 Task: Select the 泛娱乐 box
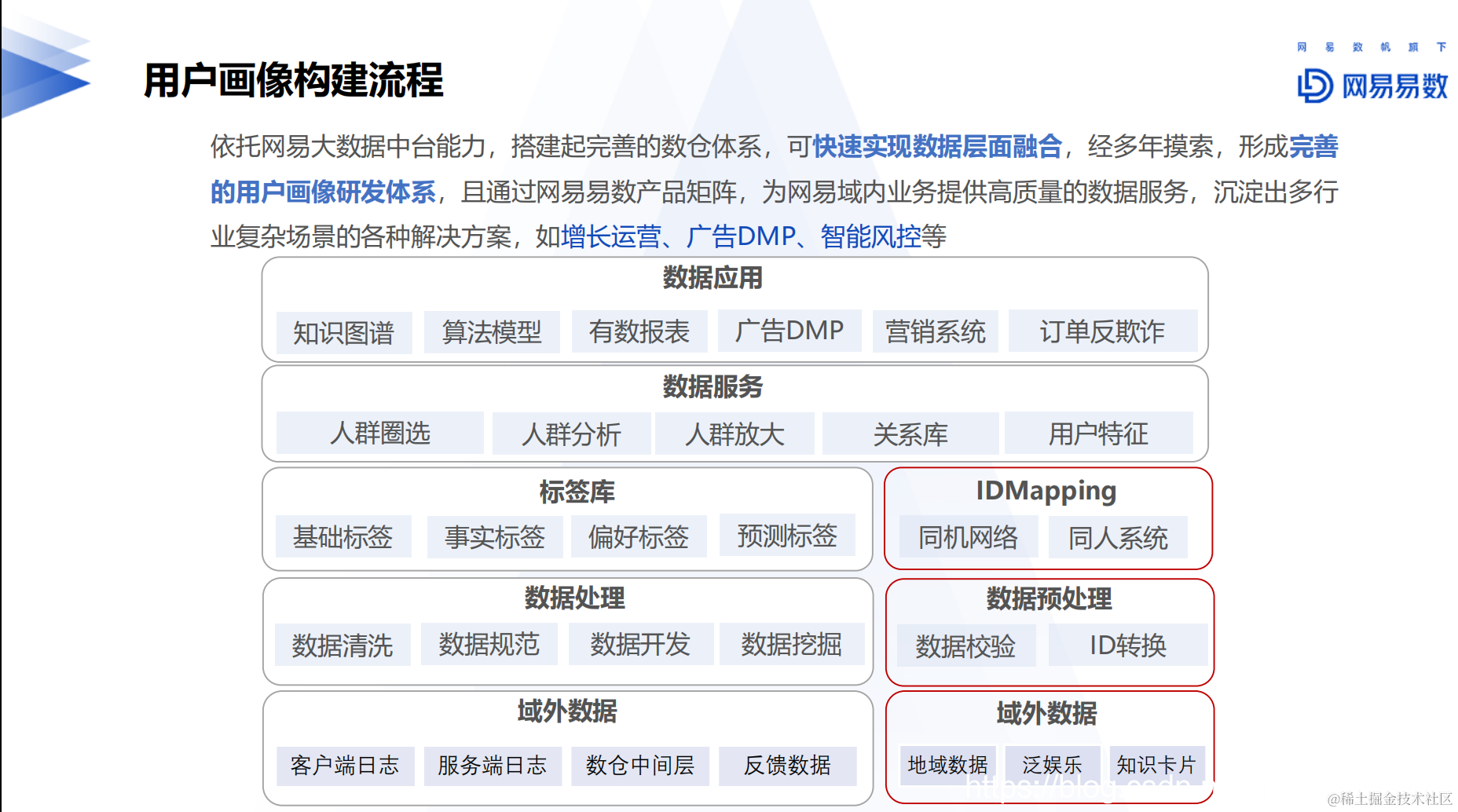1053,765
